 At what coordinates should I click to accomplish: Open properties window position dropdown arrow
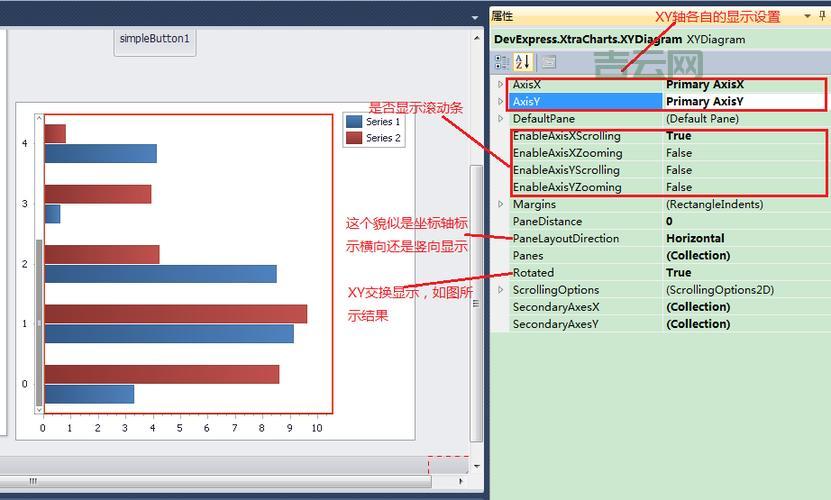pyautogui.click(x=804, y=16)
